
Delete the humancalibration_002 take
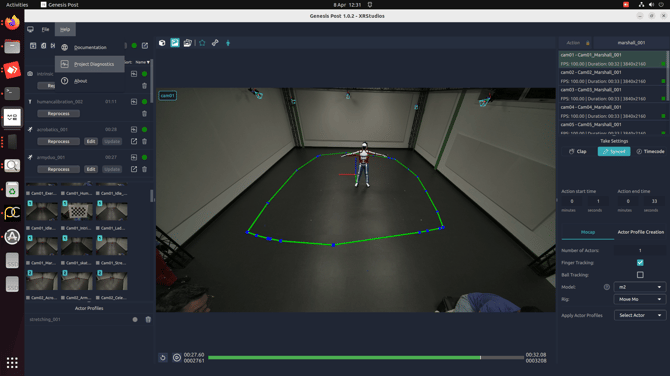tap(144, 114)
